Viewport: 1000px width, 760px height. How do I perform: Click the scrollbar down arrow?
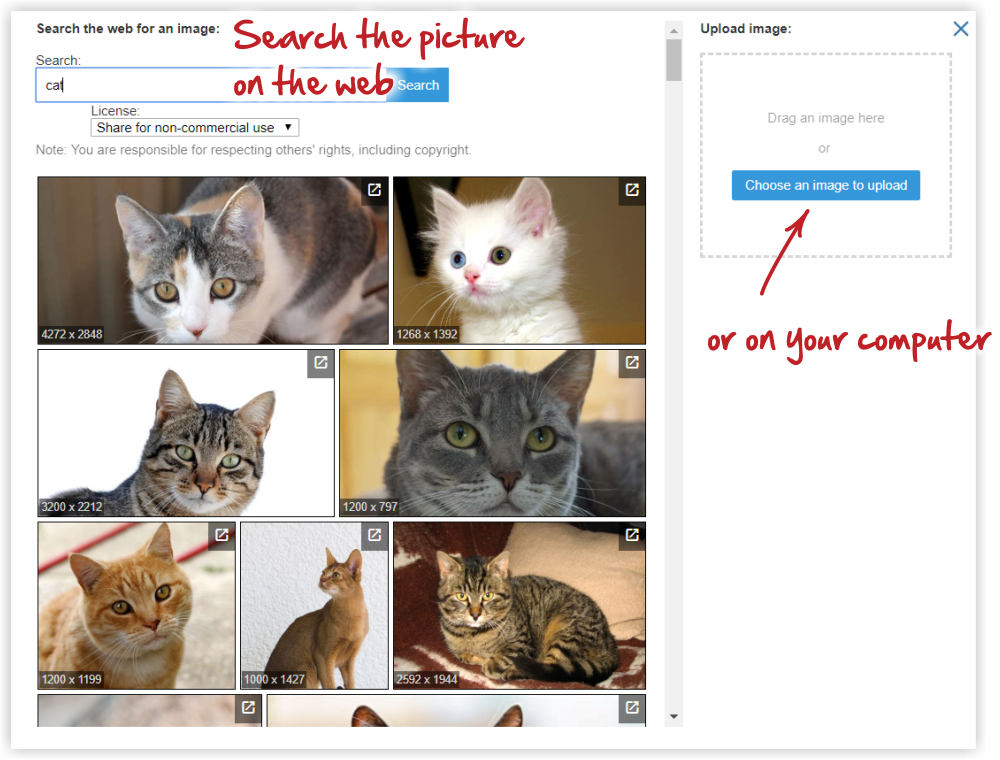tap(673, 717)
